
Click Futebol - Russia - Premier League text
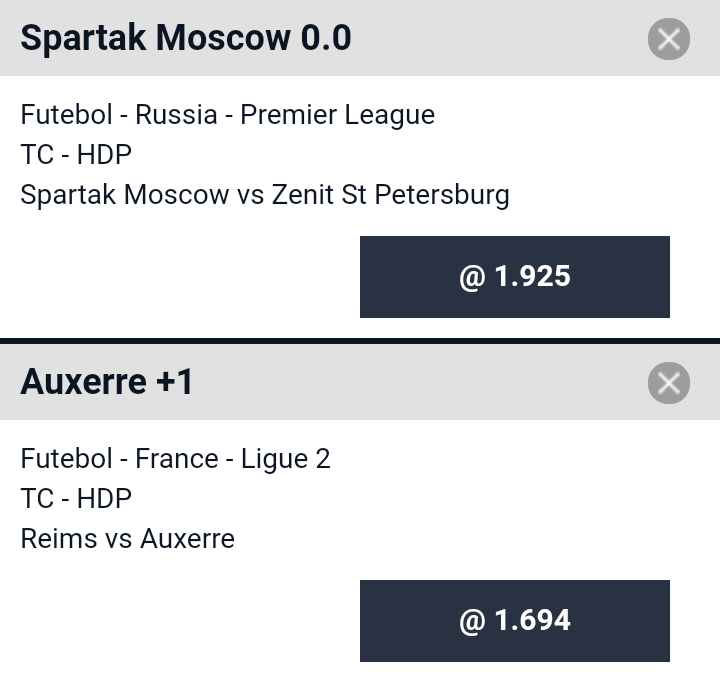(x=228, y=115)
